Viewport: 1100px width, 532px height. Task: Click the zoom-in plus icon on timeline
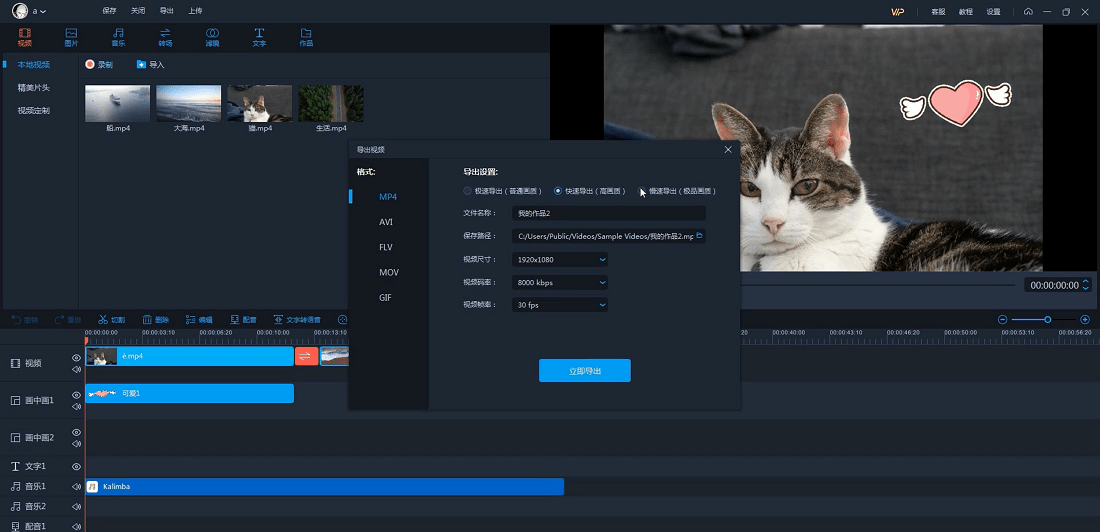tap(1086, 319)
